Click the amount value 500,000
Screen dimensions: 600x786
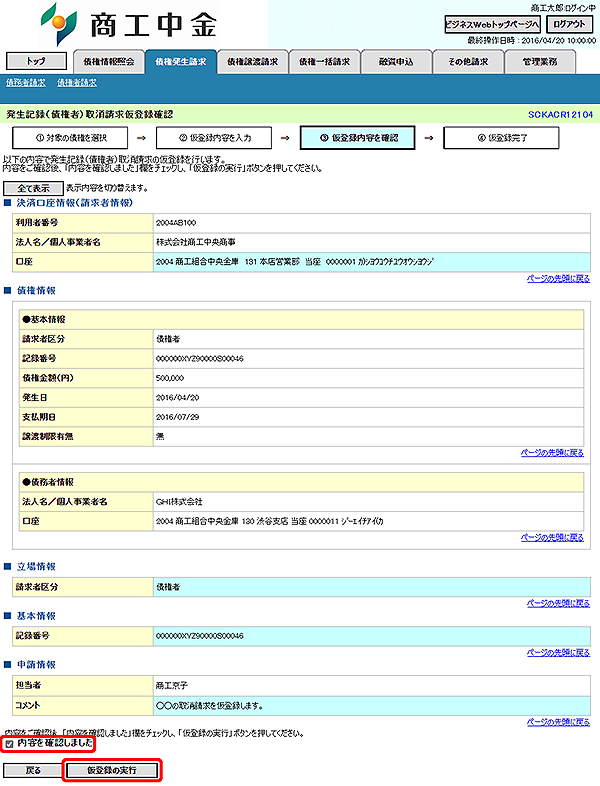tap(170, 378)
